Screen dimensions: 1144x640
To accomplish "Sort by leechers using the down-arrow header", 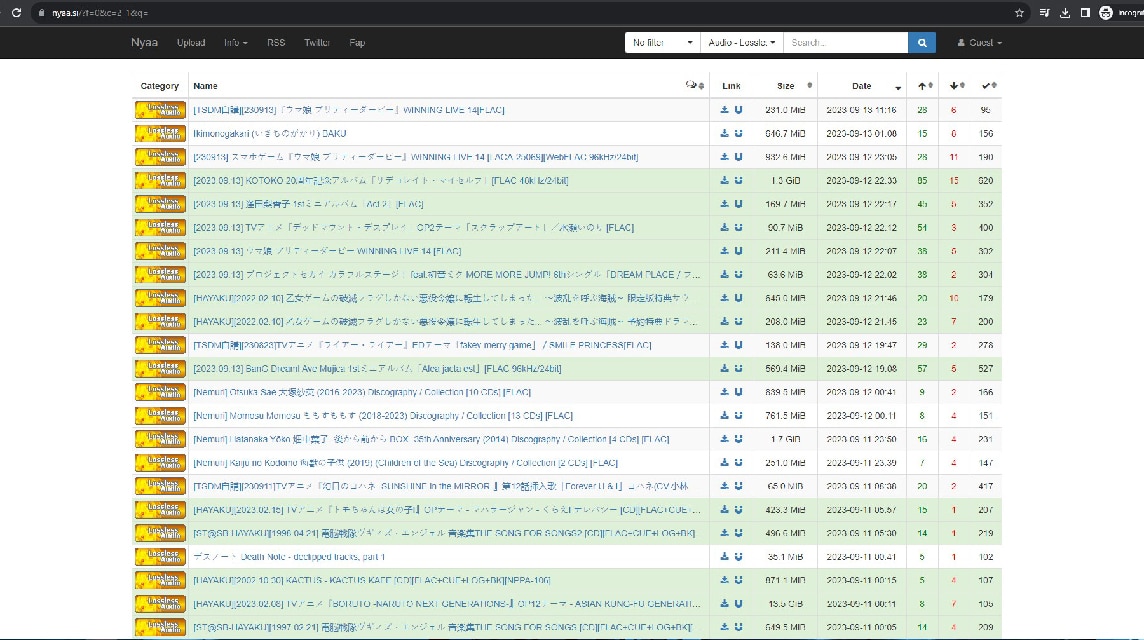I will 956,85.
